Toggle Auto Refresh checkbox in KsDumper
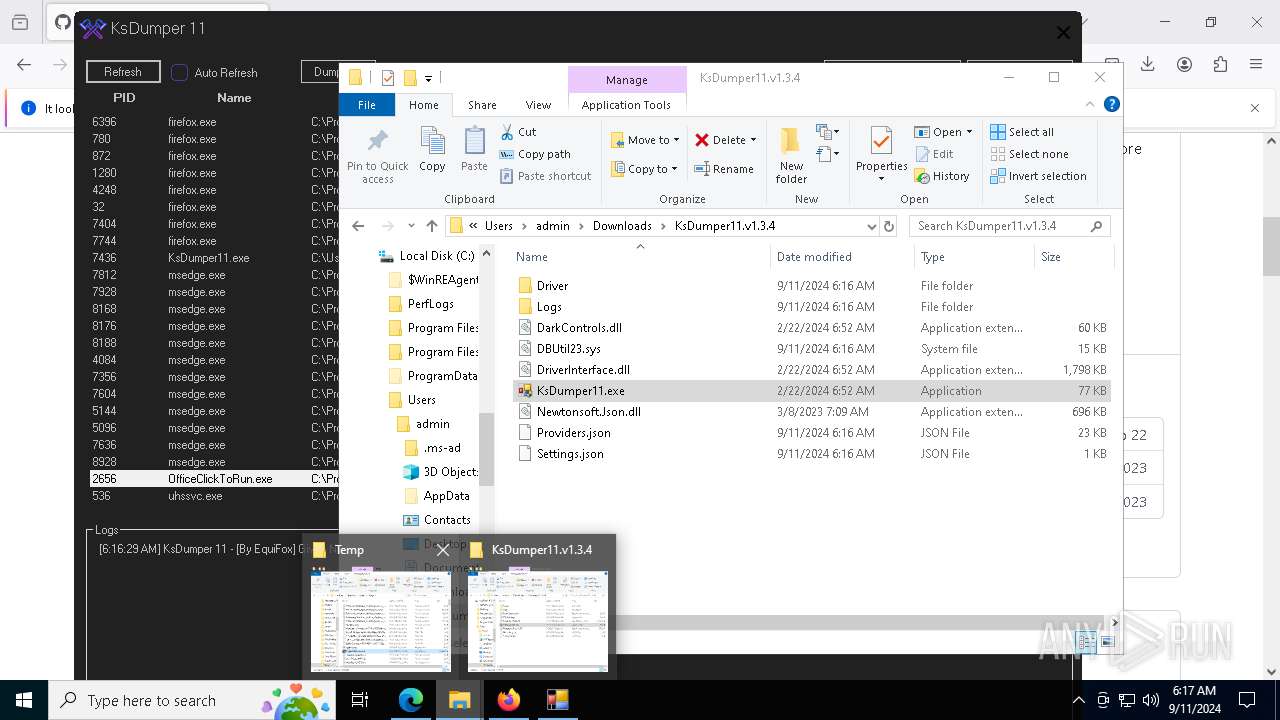The width and height of the screenshot is (1280, 720). (179, 72)
